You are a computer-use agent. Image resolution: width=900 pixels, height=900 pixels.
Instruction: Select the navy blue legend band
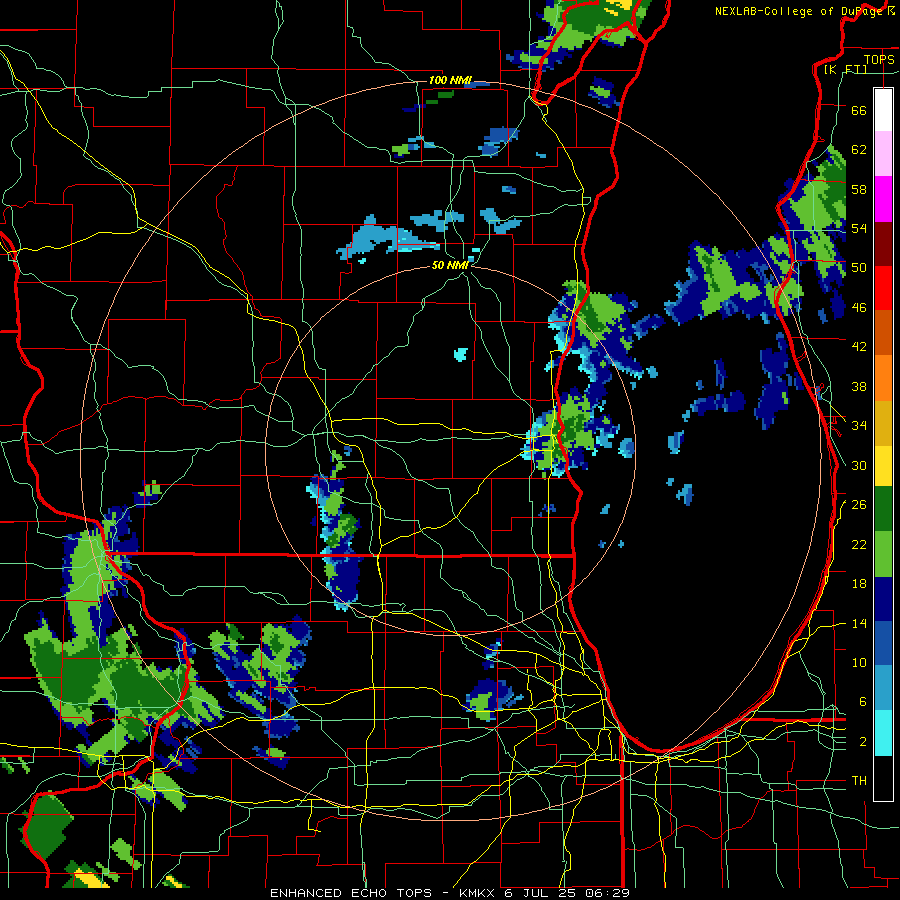coord(883,599)
